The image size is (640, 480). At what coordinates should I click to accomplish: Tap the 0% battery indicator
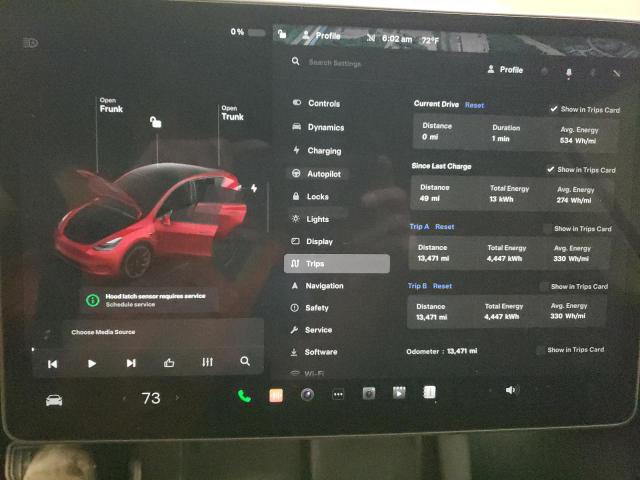247,32
